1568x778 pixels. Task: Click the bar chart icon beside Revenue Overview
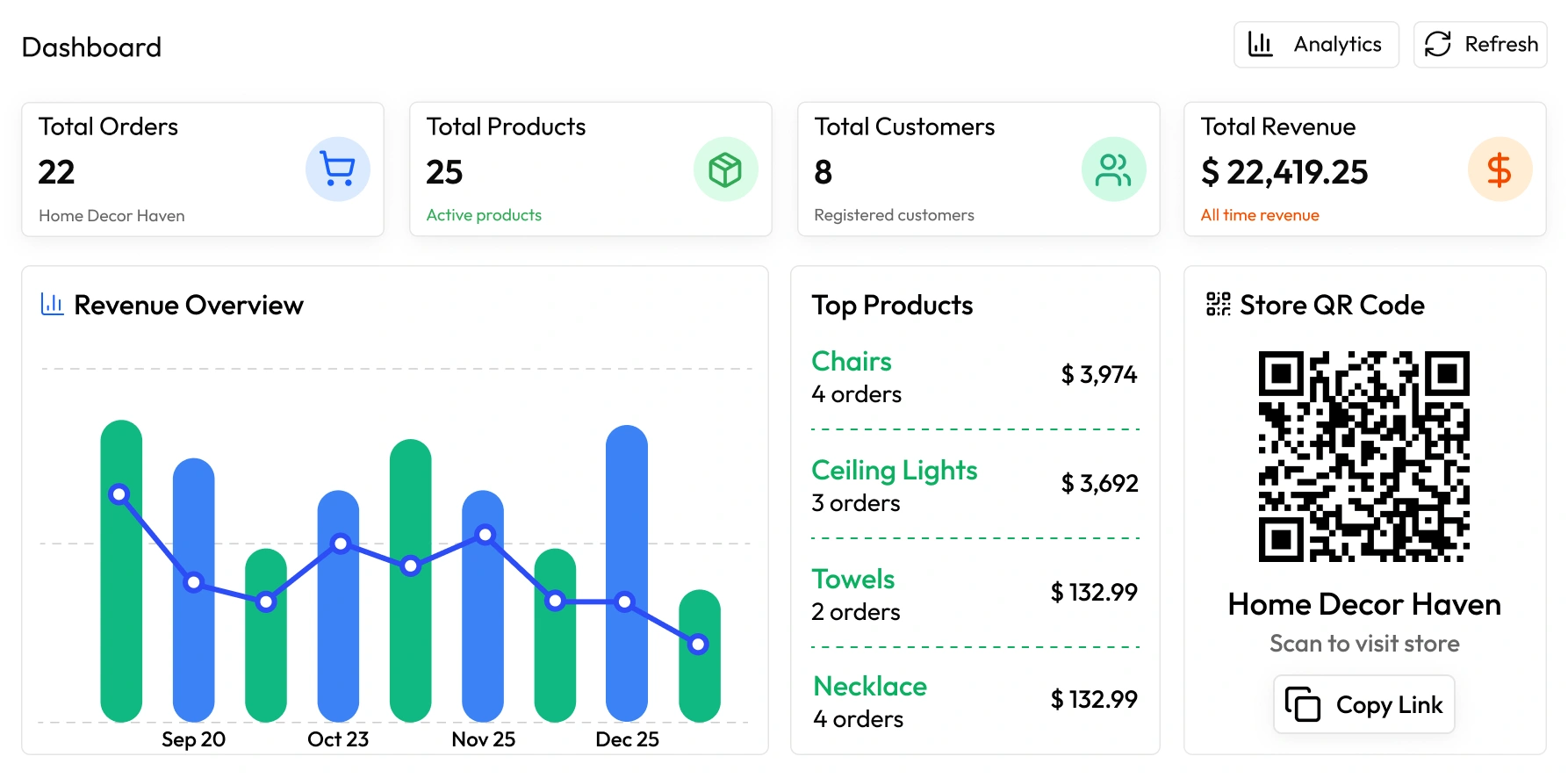tap(53, 305)
